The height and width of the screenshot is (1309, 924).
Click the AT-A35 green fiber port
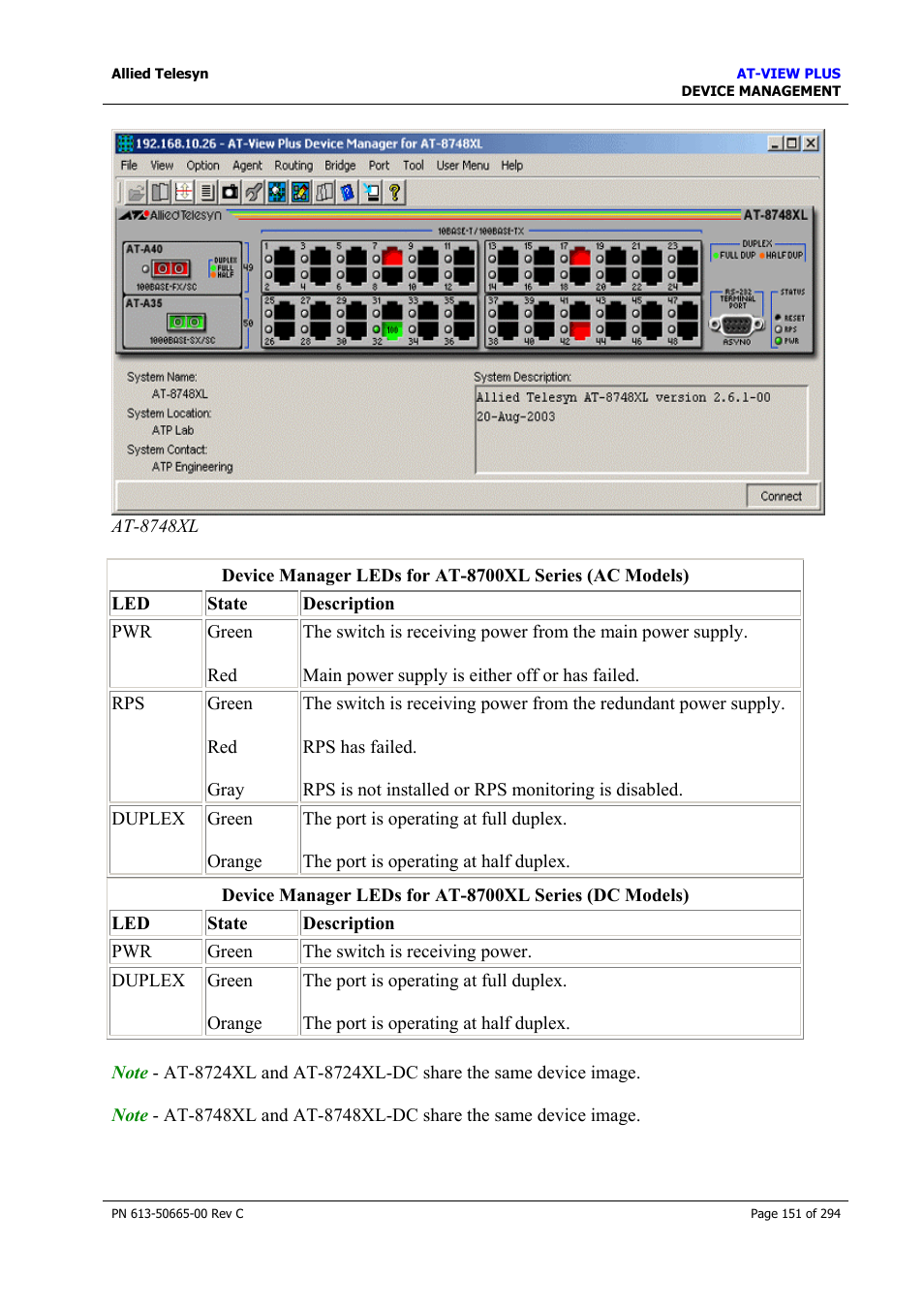point(186,322)
